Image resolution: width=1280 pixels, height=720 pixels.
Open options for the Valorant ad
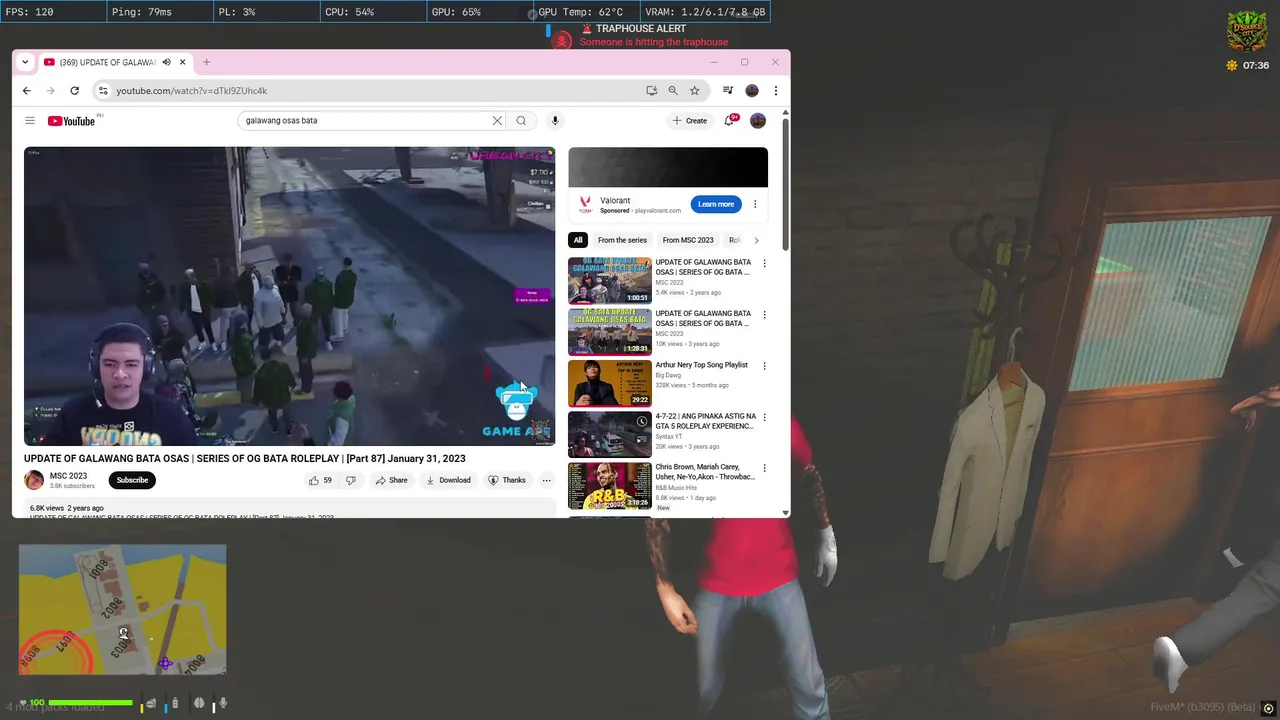coord(755,204)
